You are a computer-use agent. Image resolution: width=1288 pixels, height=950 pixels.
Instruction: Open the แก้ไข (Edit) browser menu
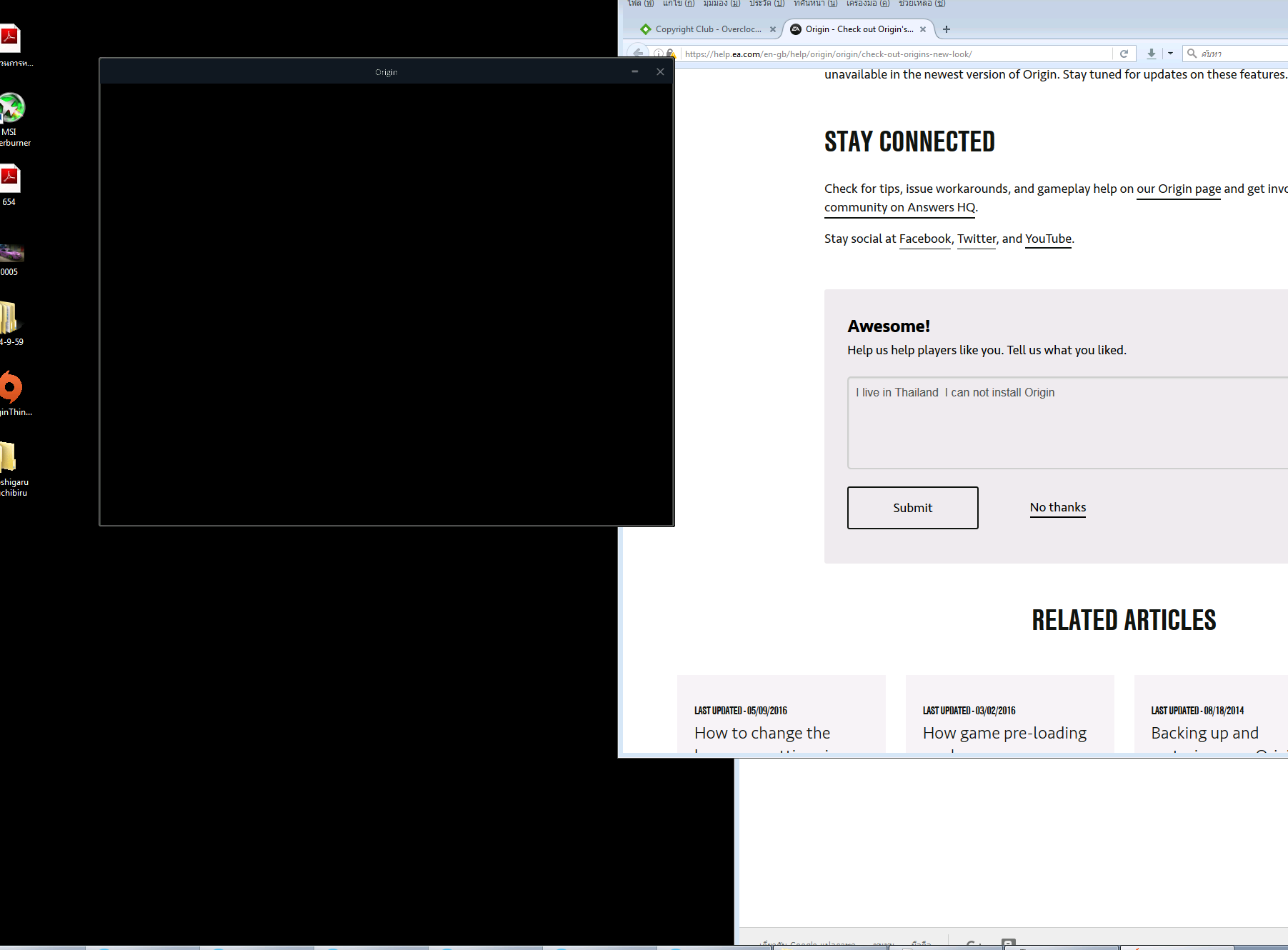678,4
